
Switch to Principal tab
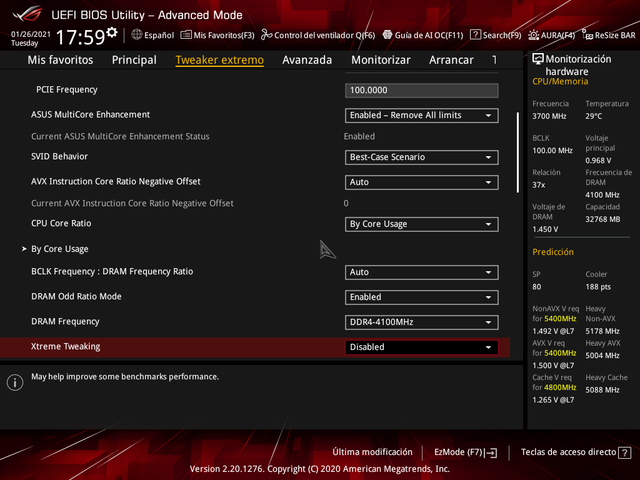[x=134, y=60]
